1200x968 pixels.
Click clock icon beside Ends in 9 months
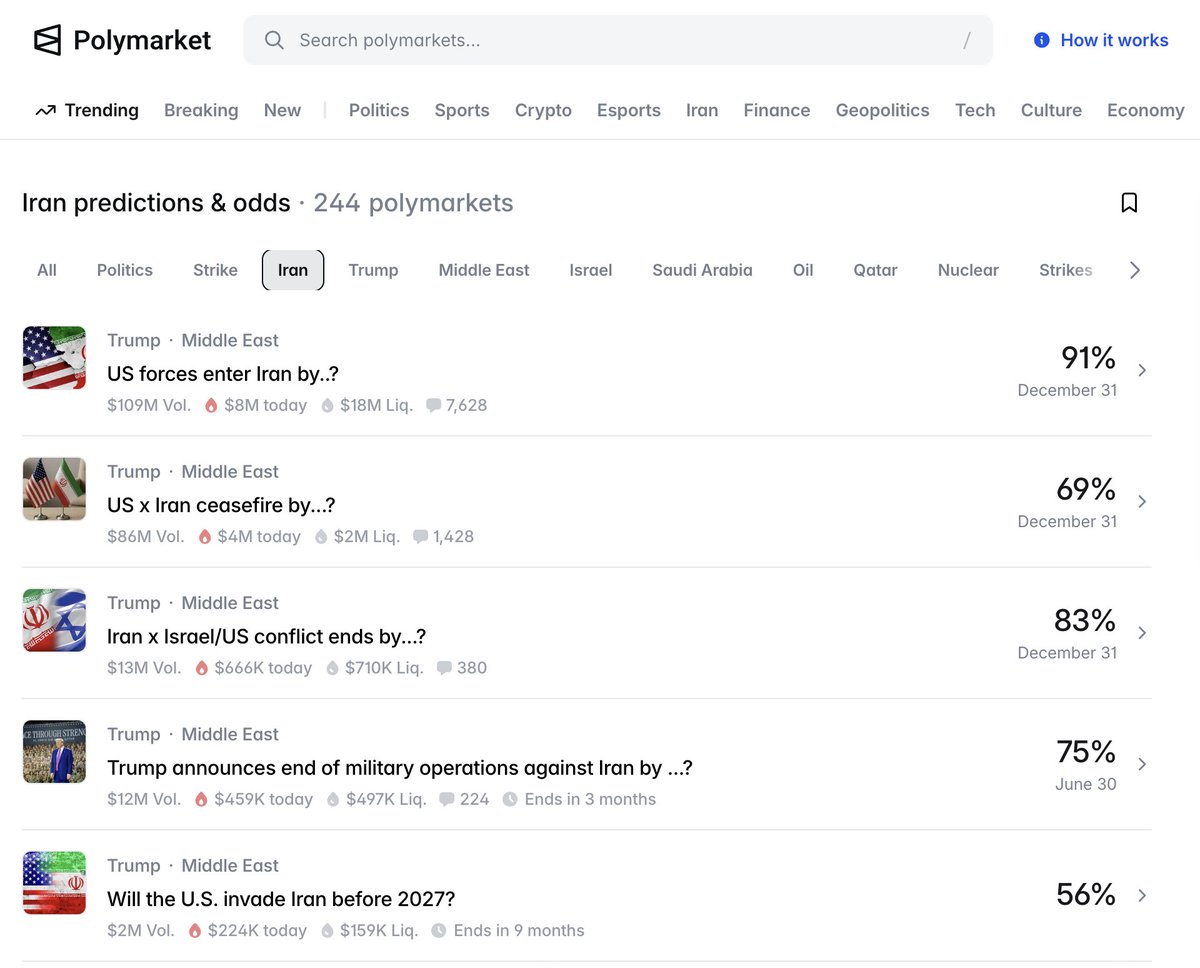(439, 930)
